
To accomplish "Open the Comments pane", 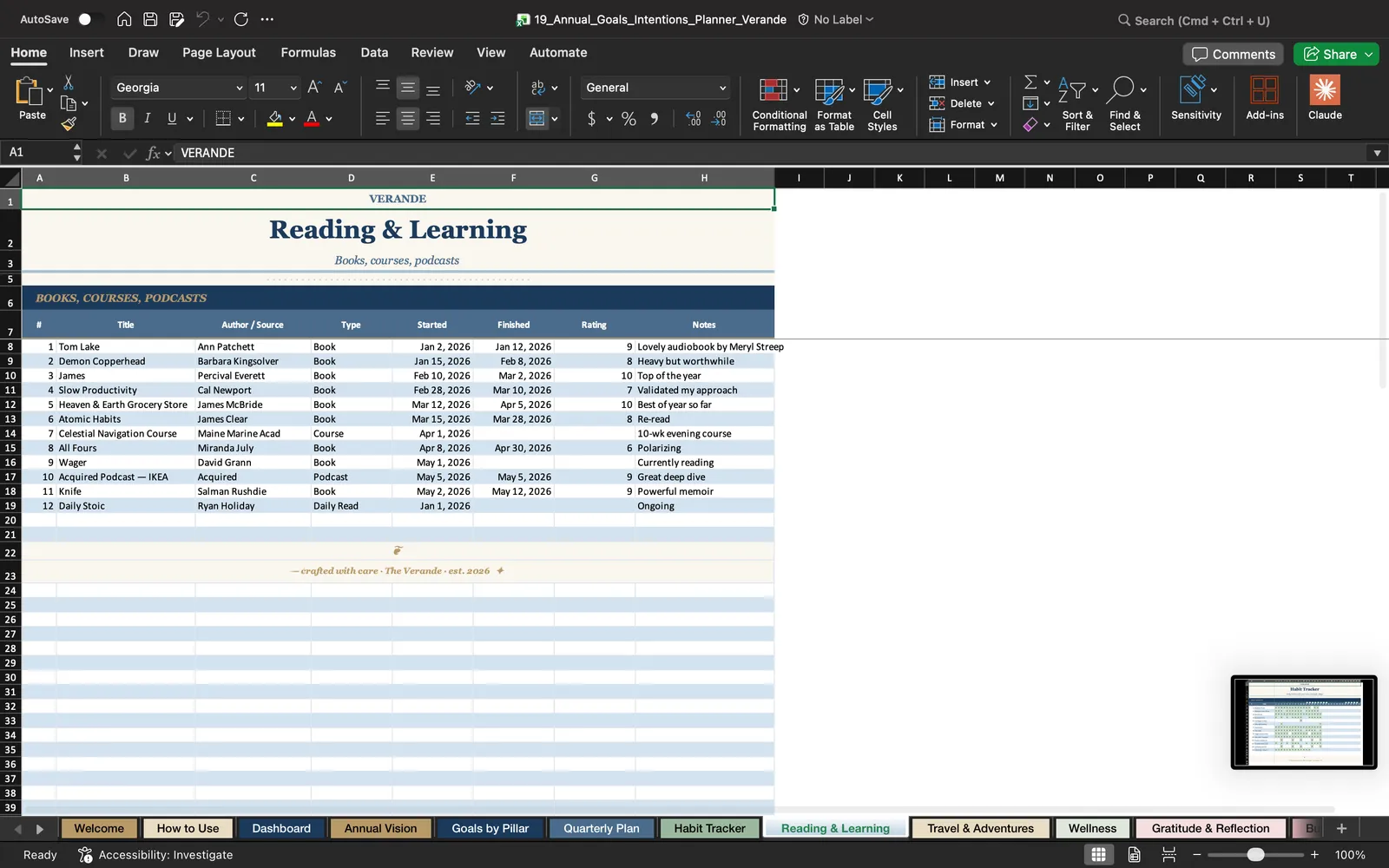I will point(1234,54).
